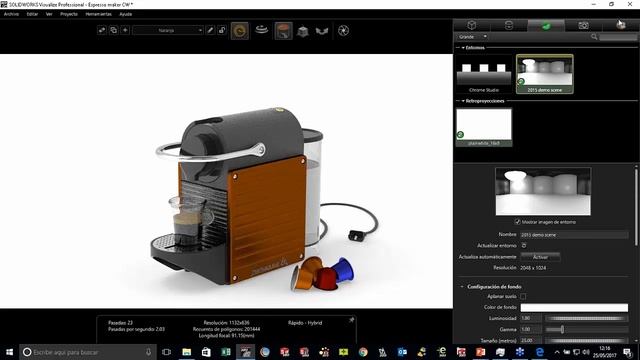Click the Tamaño (metros) value field
Viewport: 640px width, 360px height.
pos(531,340)
